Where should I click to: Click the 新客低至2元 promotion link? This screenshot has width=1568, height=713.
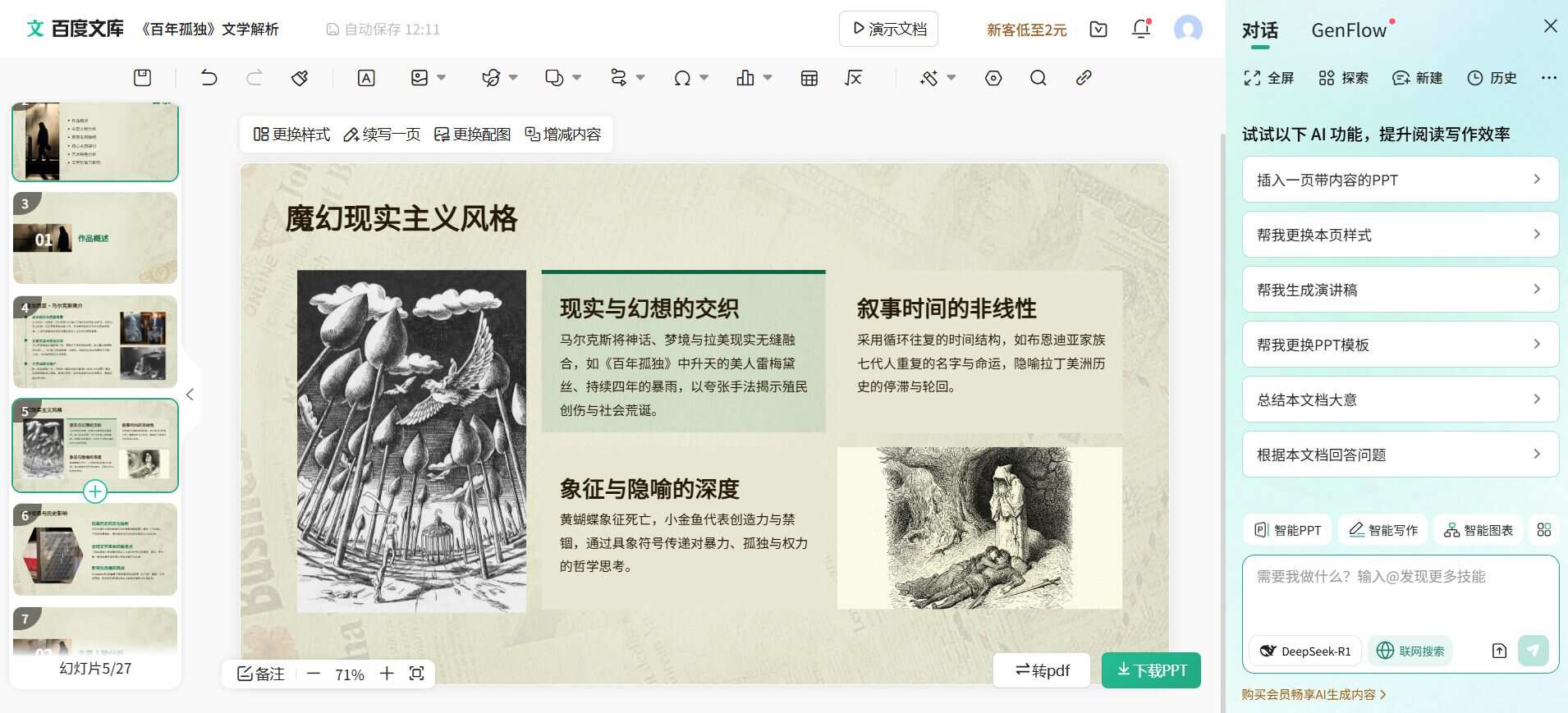(1026, 30)
